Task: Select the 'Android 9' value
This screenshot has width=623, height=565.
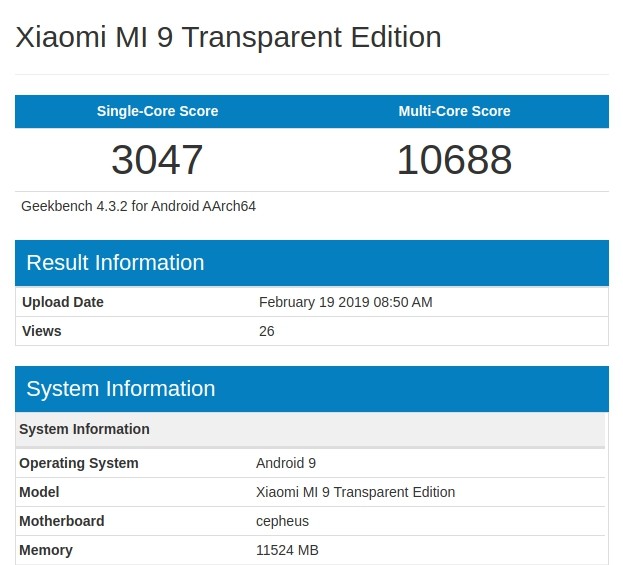Action: (x=286, y=463)
